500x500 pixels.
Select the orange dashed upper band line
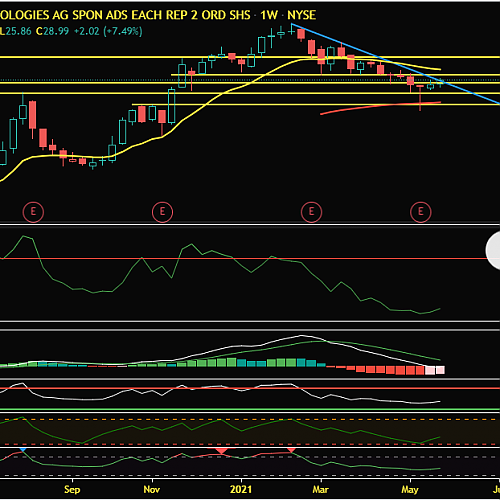coord(250,419)
